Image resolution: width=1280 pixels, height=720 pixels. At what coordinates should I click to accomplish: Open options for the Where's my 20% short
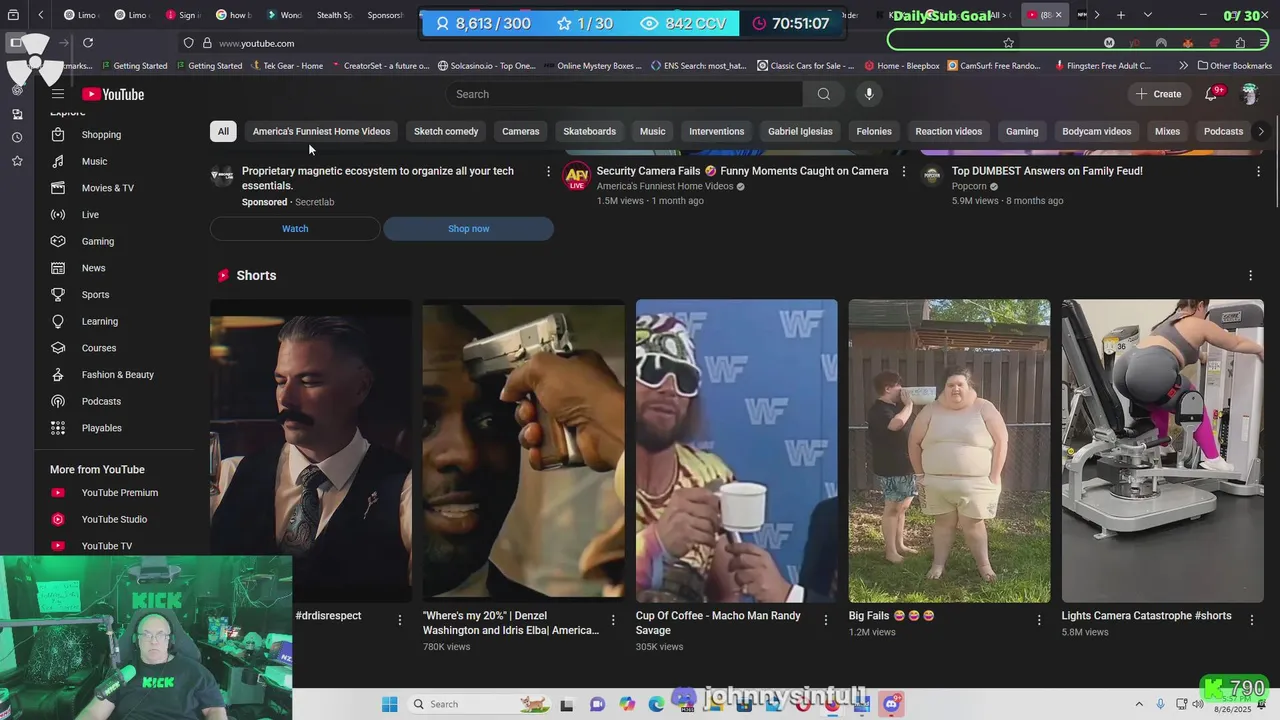coord(613,620)
